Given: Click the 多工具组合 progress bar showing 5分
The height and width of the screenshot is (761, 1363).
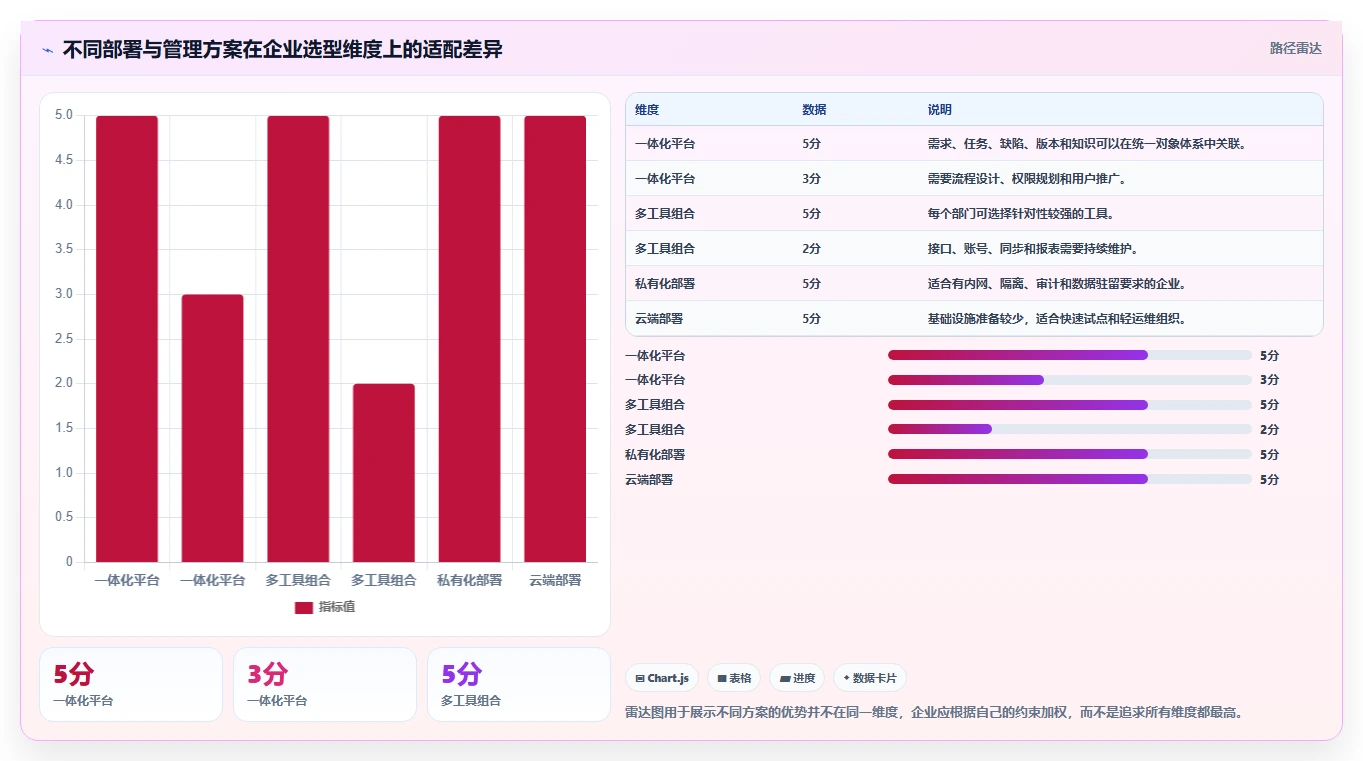Looking at the screenshot, I should click(x=1070, y=405).
